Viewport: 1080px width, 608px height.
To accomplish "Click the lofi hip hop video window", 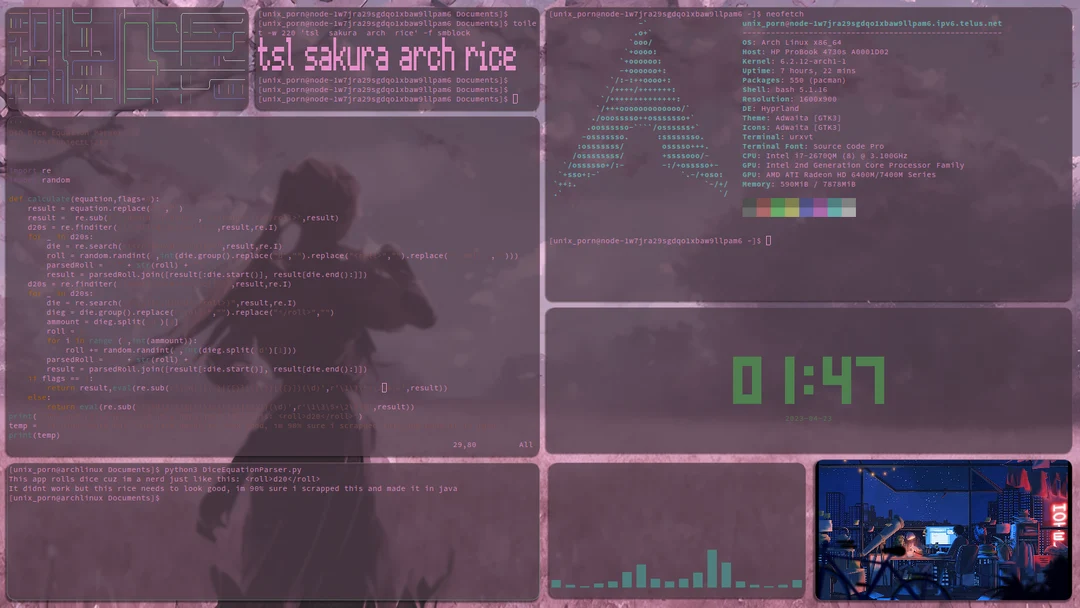I will (944, 530).
